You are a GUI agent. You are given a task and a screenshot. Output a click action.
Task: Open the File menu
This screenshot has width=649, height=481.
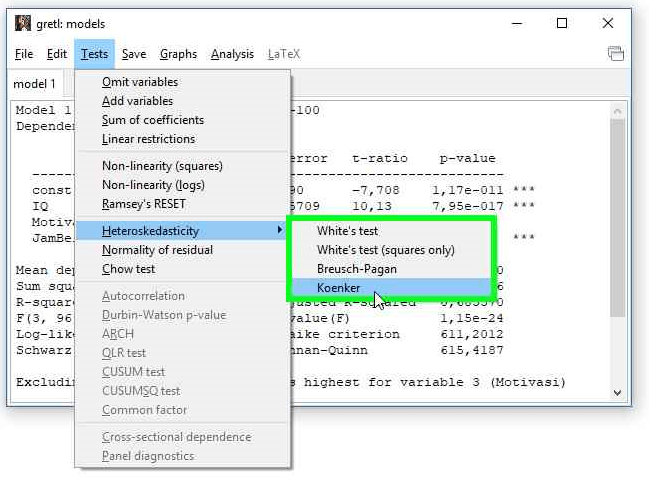[24, 54]
